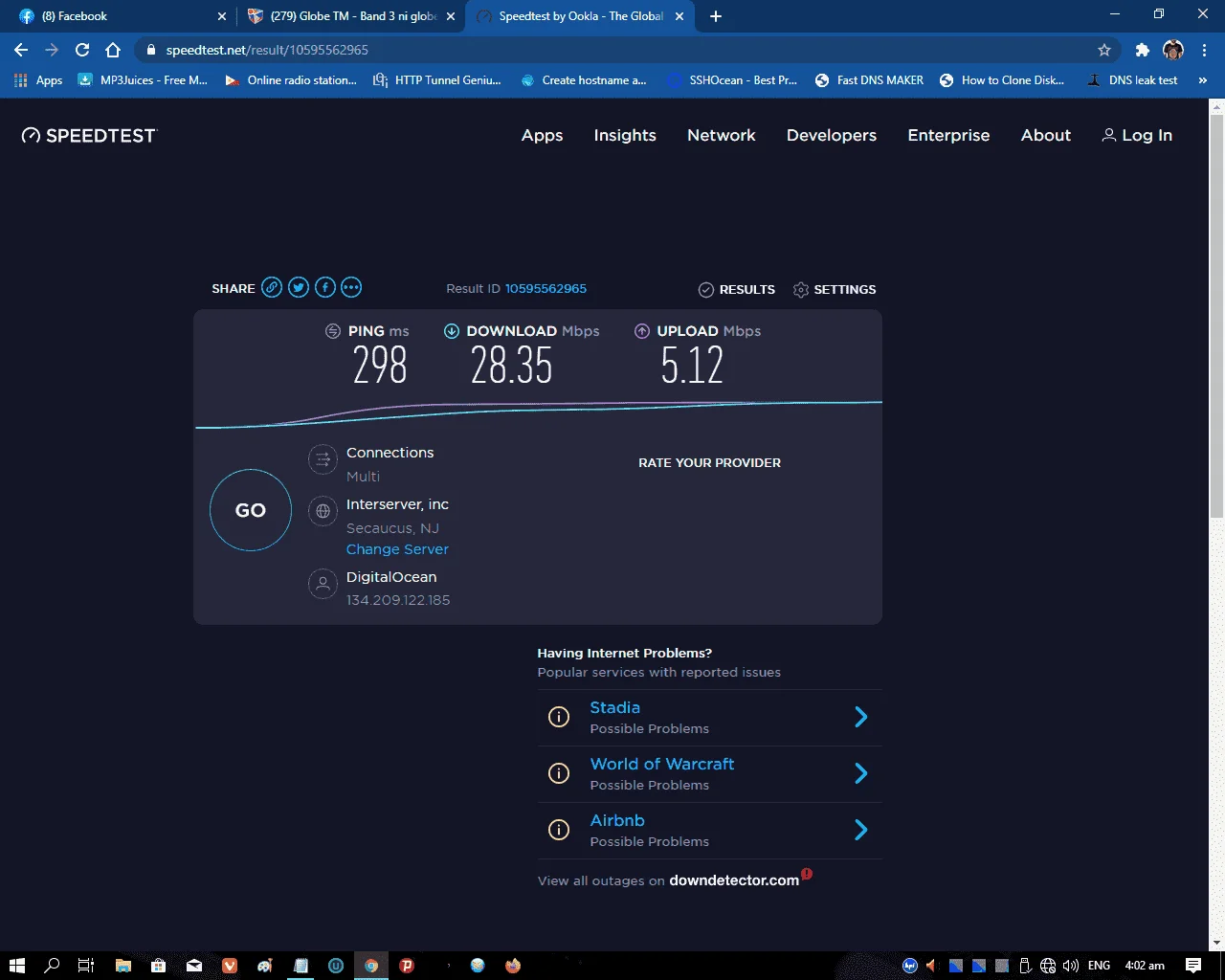Reload the current page
The width and height of the screenshot is (1225, 980).
point(82,50)
